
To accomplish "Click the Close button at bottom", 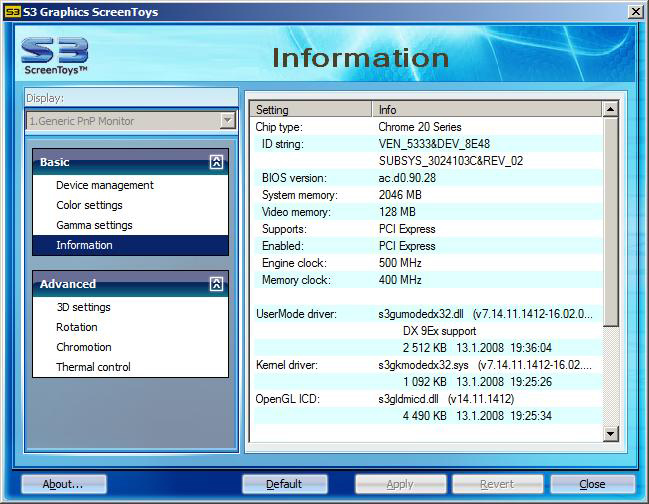I will coord(592,484).
